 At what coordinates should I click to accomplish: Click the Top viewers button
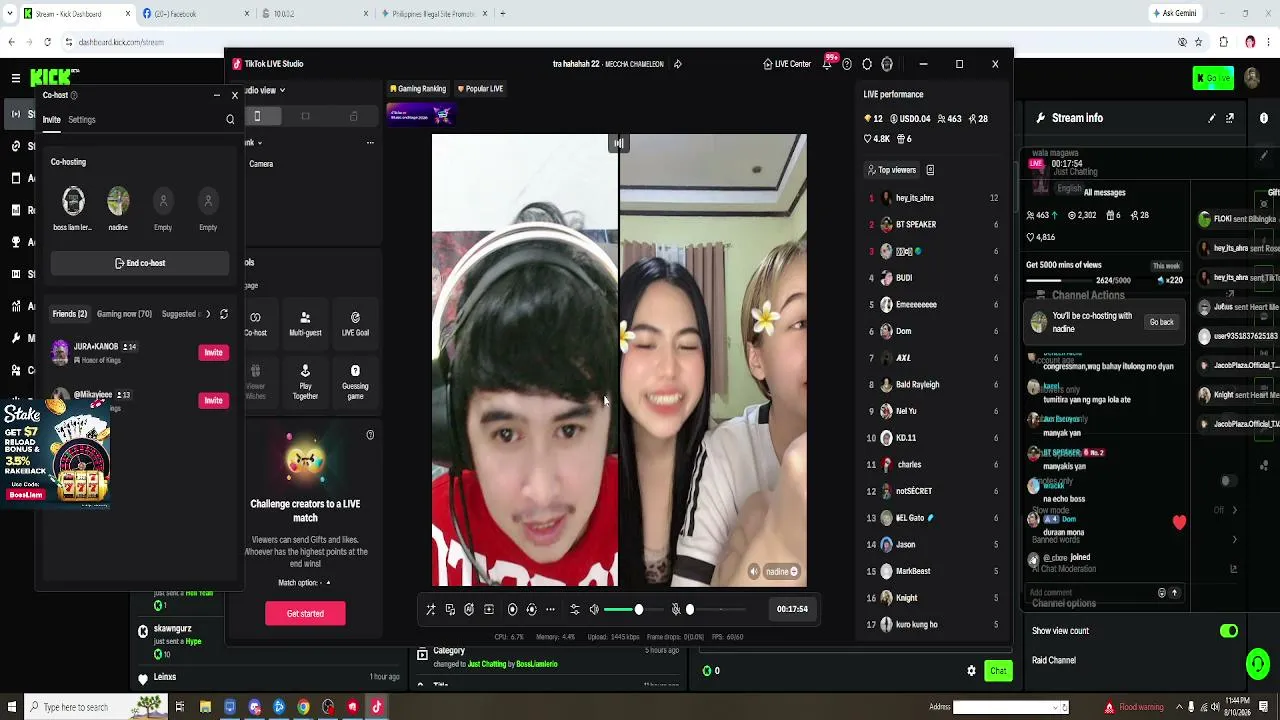pyautogui.click(x=892, y=170)
